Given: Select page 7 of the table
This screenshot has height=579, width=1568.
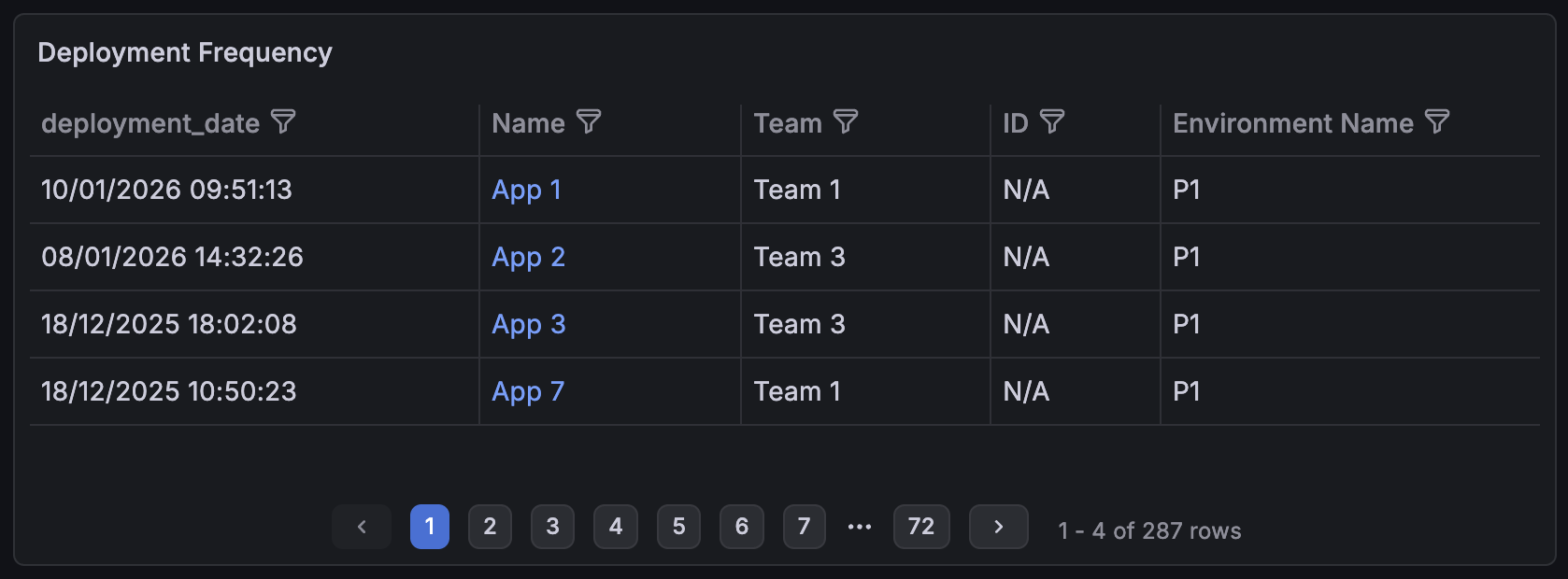Looking at the screenshot, I should (804, 527).
